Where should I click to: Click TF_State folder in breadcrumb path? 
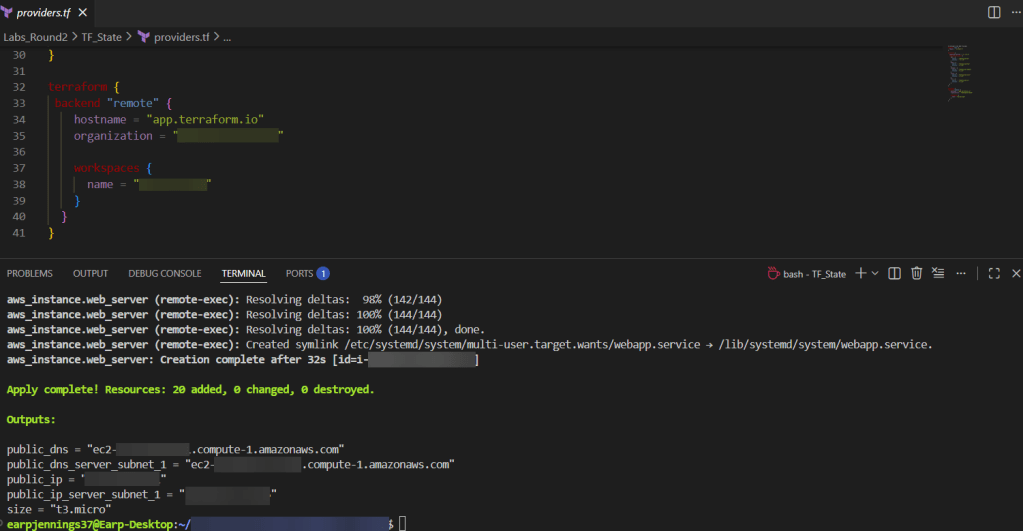tap(101, 37)
